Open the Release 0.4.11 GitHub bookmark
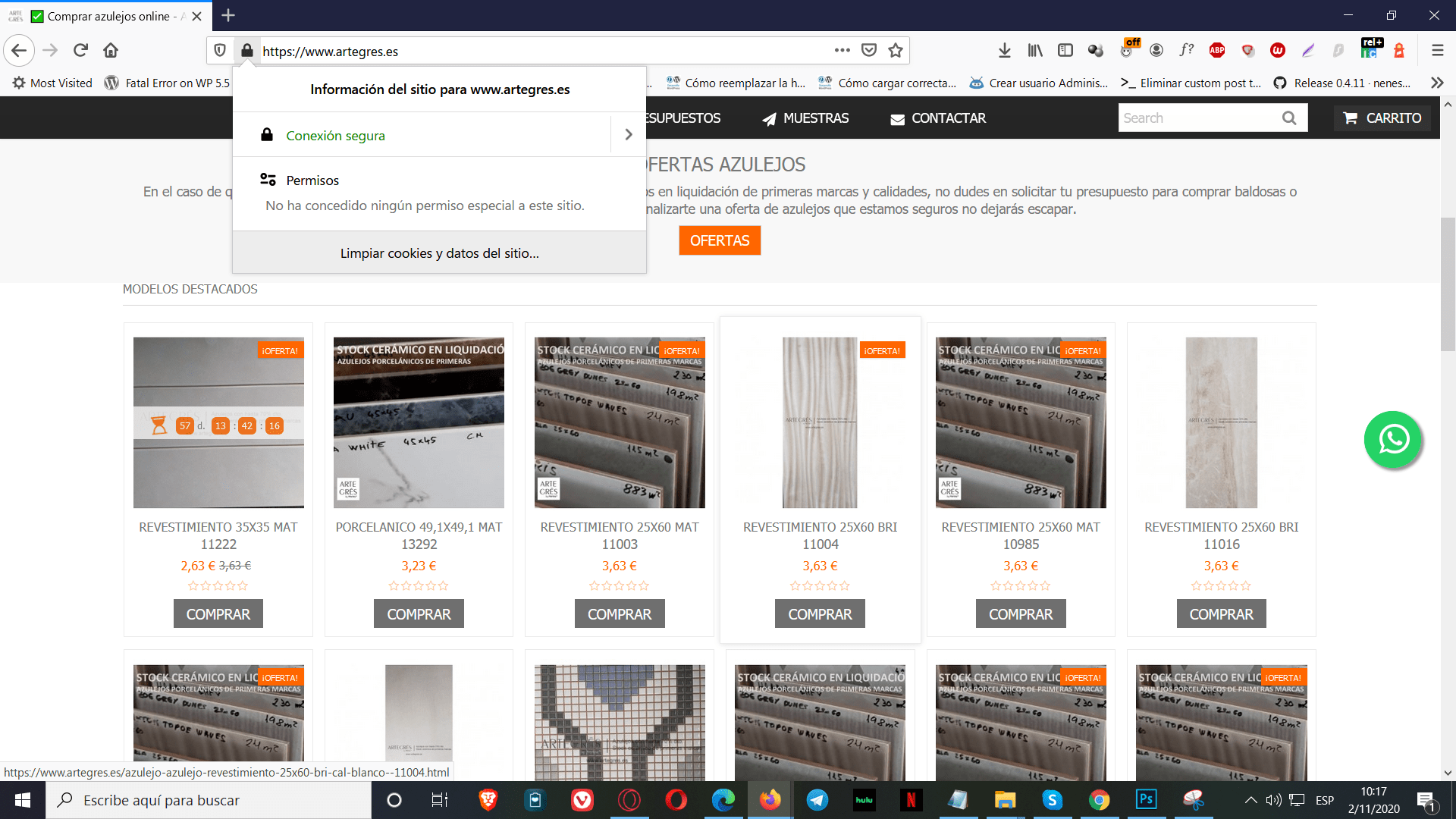This screenshot has height=819, width=1456. point(1342,83)
